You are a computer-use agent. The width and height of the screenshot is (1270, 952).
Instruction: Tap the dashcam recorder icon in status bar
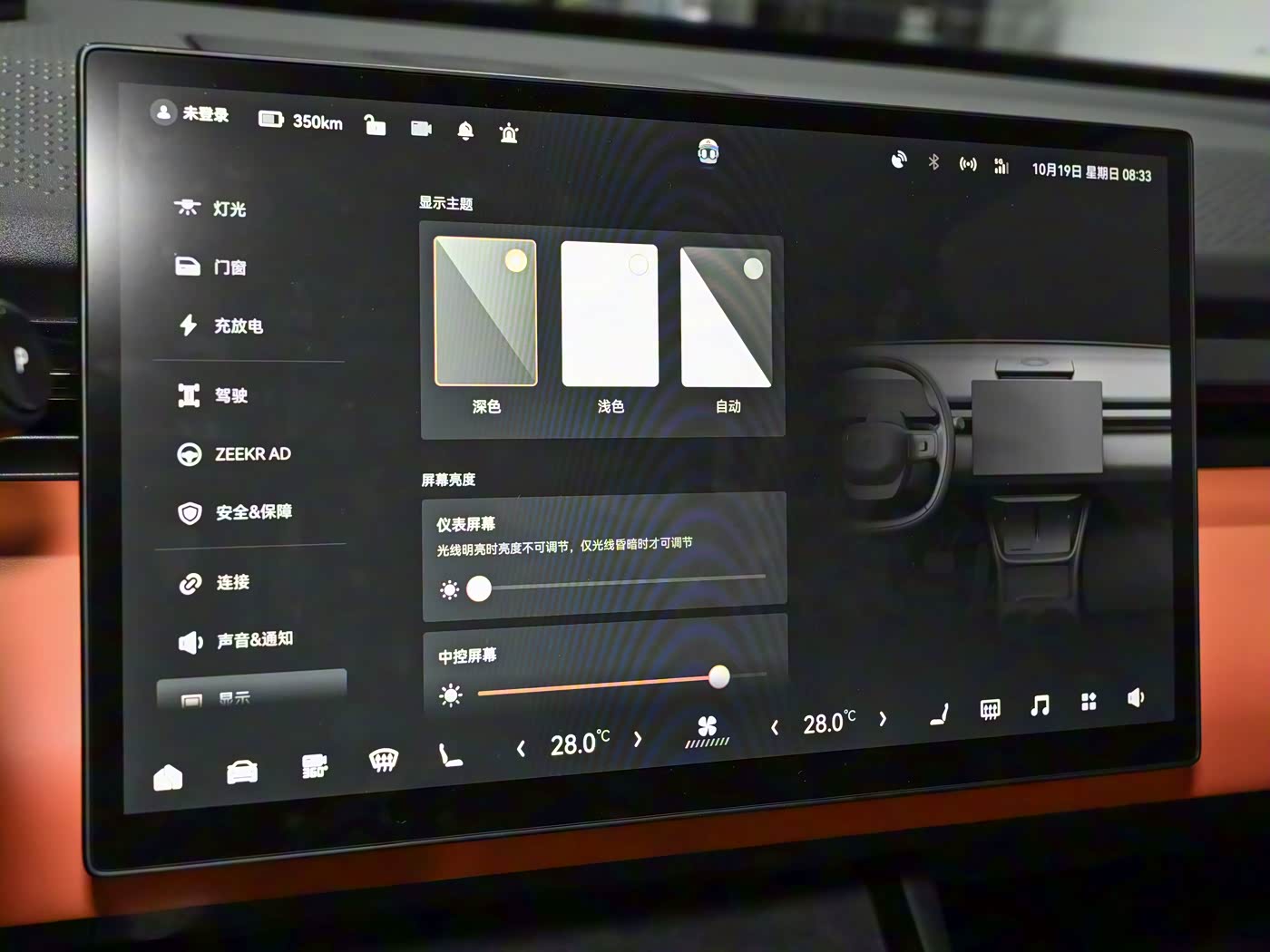(421, 129)
